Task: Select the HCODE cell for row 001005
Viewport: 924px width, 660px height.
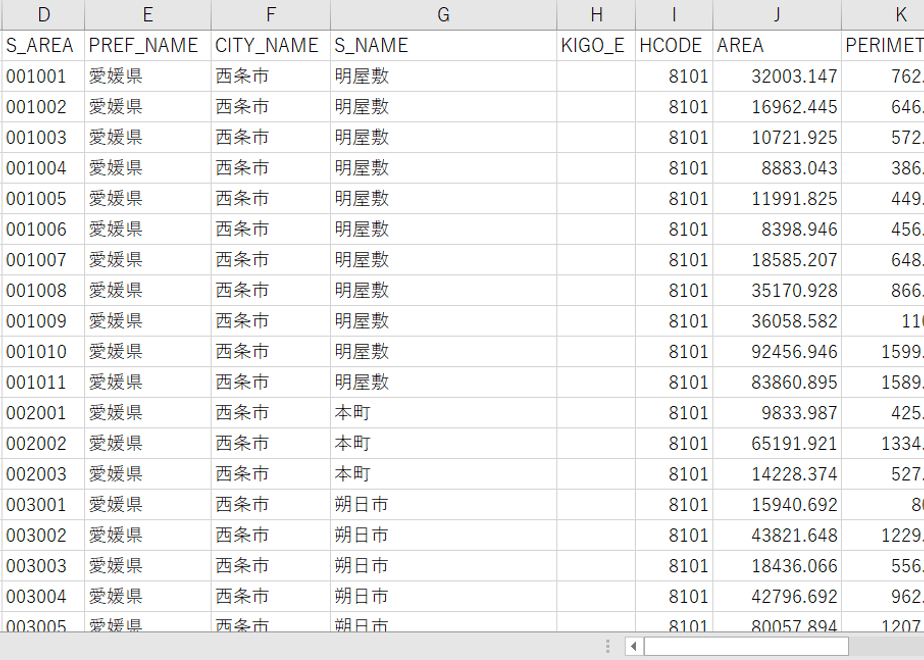Action: point(674,199)
